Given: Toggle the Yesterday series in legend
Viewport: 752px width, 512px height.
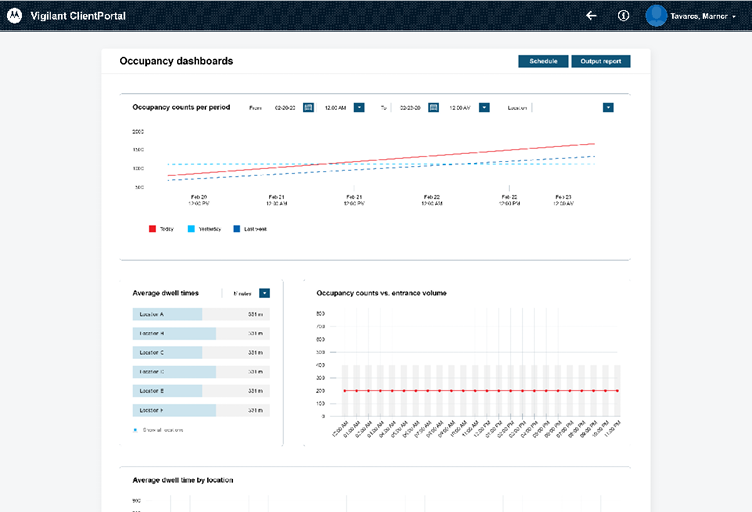Looking at the screenshot, I should (x=191, y=229).
